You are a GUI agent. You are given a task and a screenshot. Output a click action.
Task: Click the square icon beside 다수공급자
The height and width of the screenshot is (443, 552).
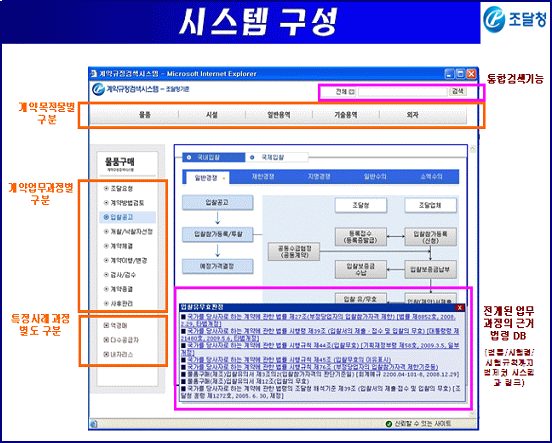pyautogui.click(x=106, y=340)
